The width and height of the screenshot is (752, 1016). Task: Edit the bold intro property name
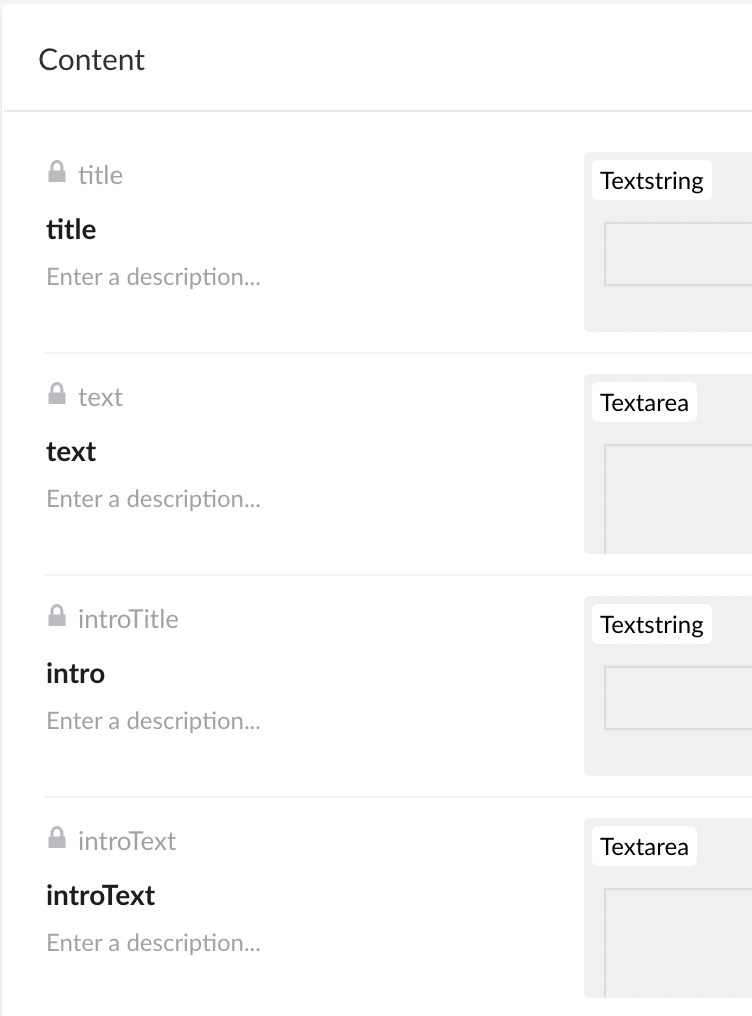[75, 674]
